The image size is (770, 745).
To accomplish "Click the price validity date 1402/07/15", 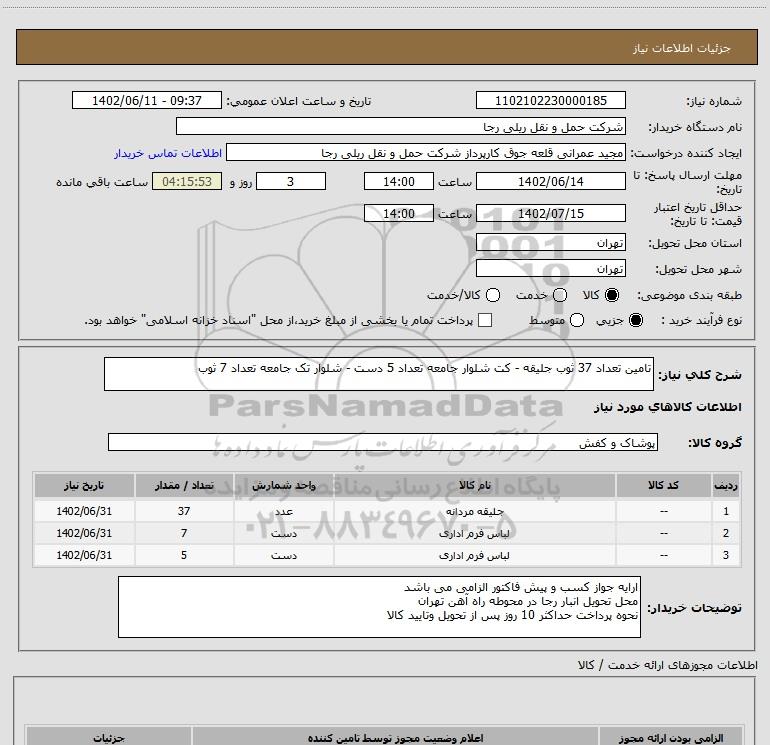I will click(550, 213).
